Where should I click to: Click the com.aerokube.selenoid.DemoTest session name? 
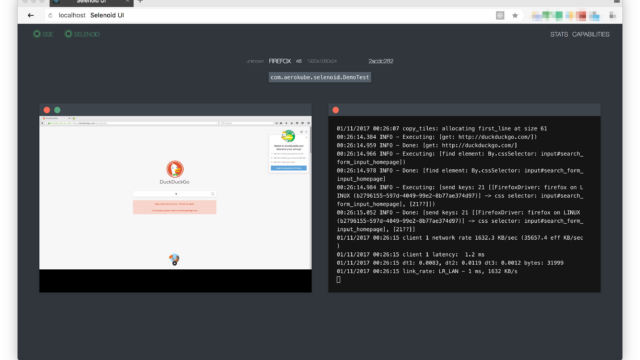tap(320, 77)
